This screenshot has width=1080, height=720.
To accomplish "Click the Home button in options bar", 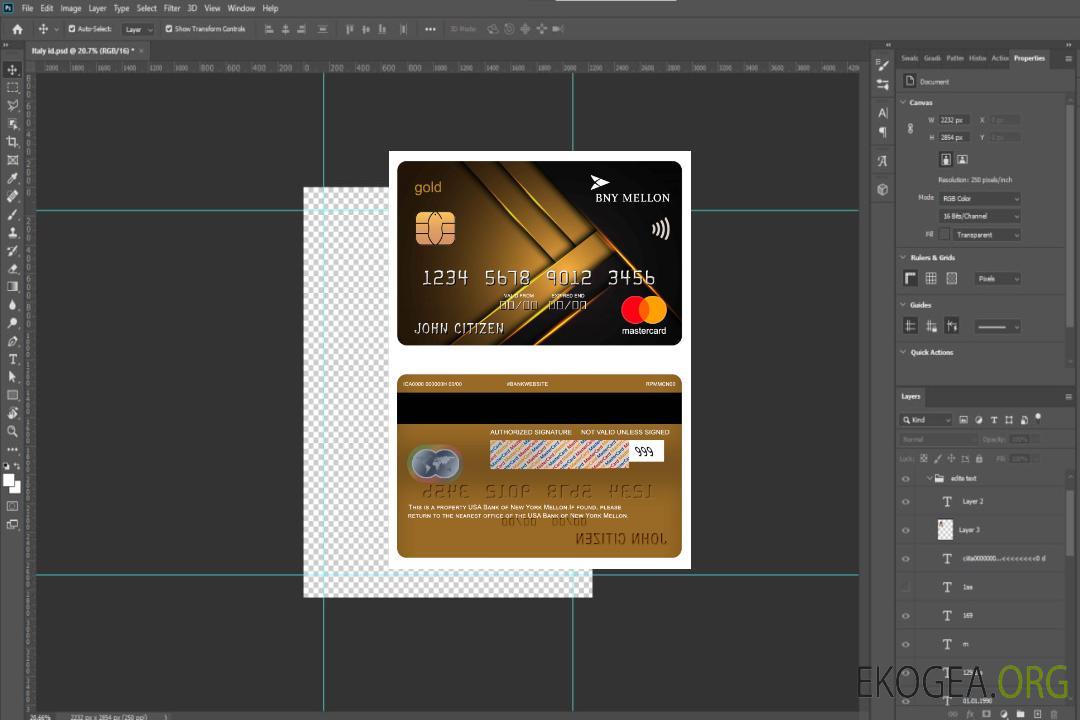I will [x=17, y=29].
